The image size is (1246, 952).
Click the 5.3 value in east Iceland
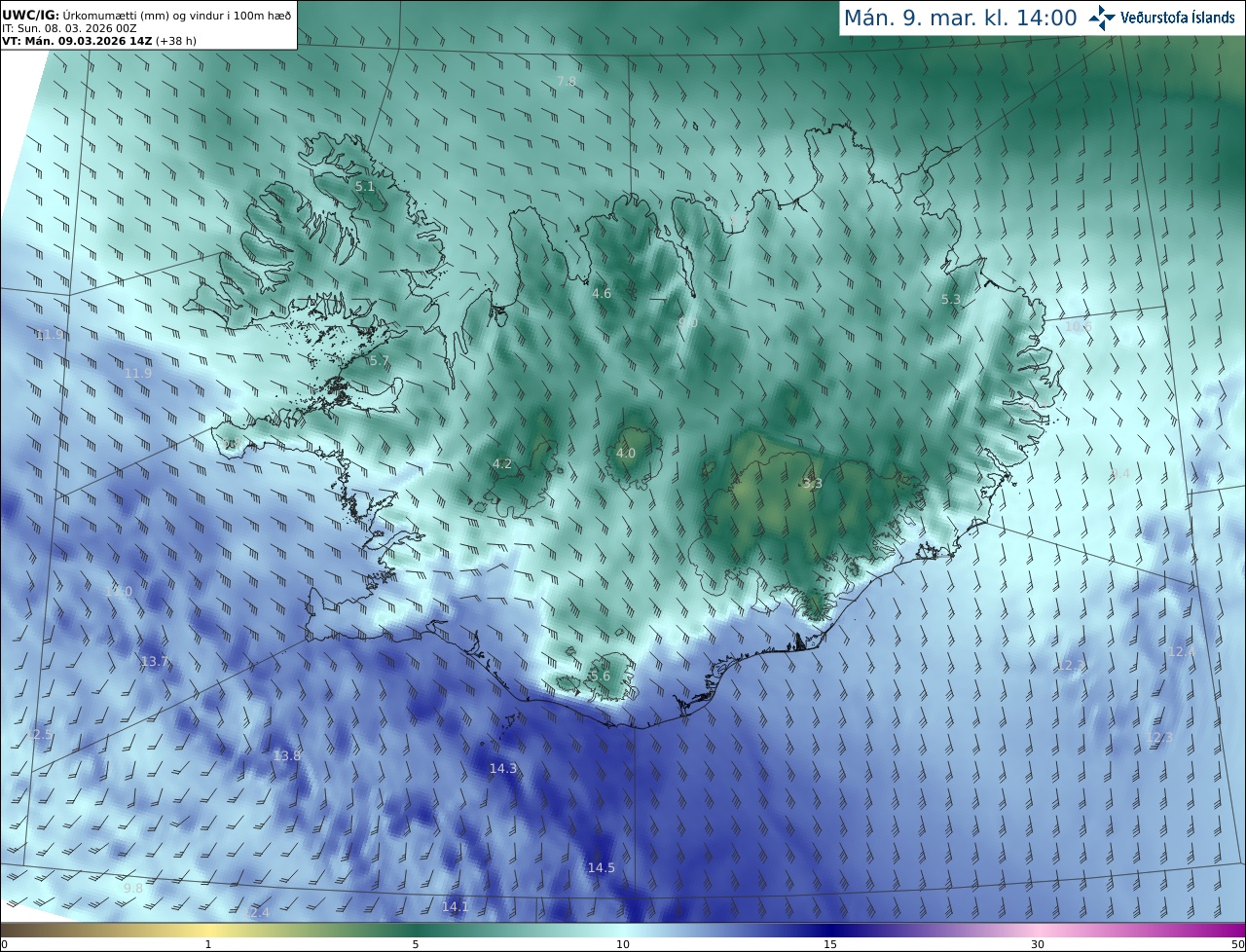[x=951, y=299]
